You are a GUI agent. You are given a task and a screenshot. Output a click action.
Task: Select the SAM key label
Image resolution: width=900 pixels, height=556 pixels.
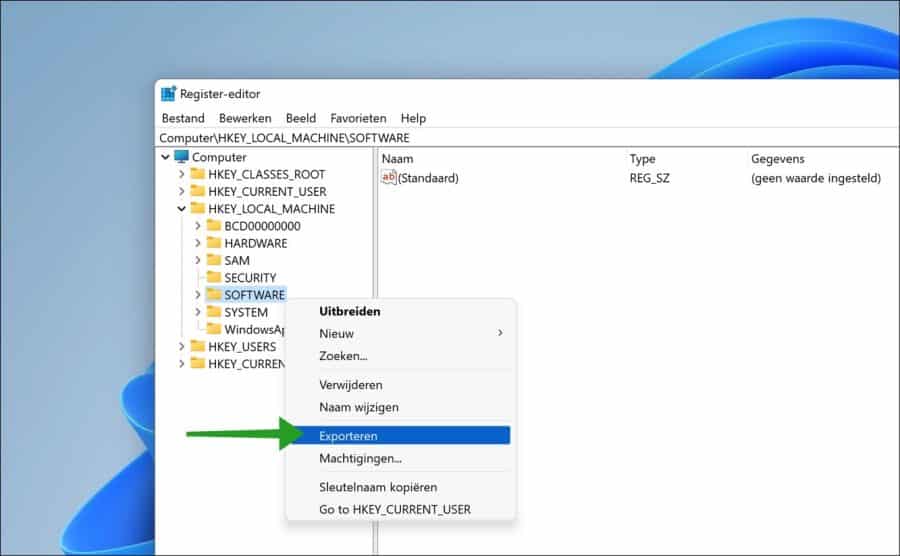(x=236, y=260)
